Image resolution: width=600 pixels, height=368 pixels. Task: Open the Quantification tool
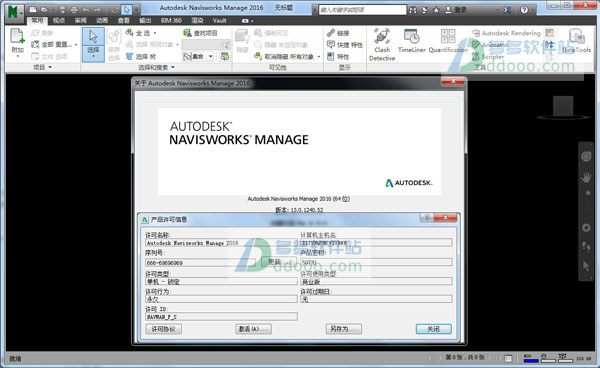[448, 41]
